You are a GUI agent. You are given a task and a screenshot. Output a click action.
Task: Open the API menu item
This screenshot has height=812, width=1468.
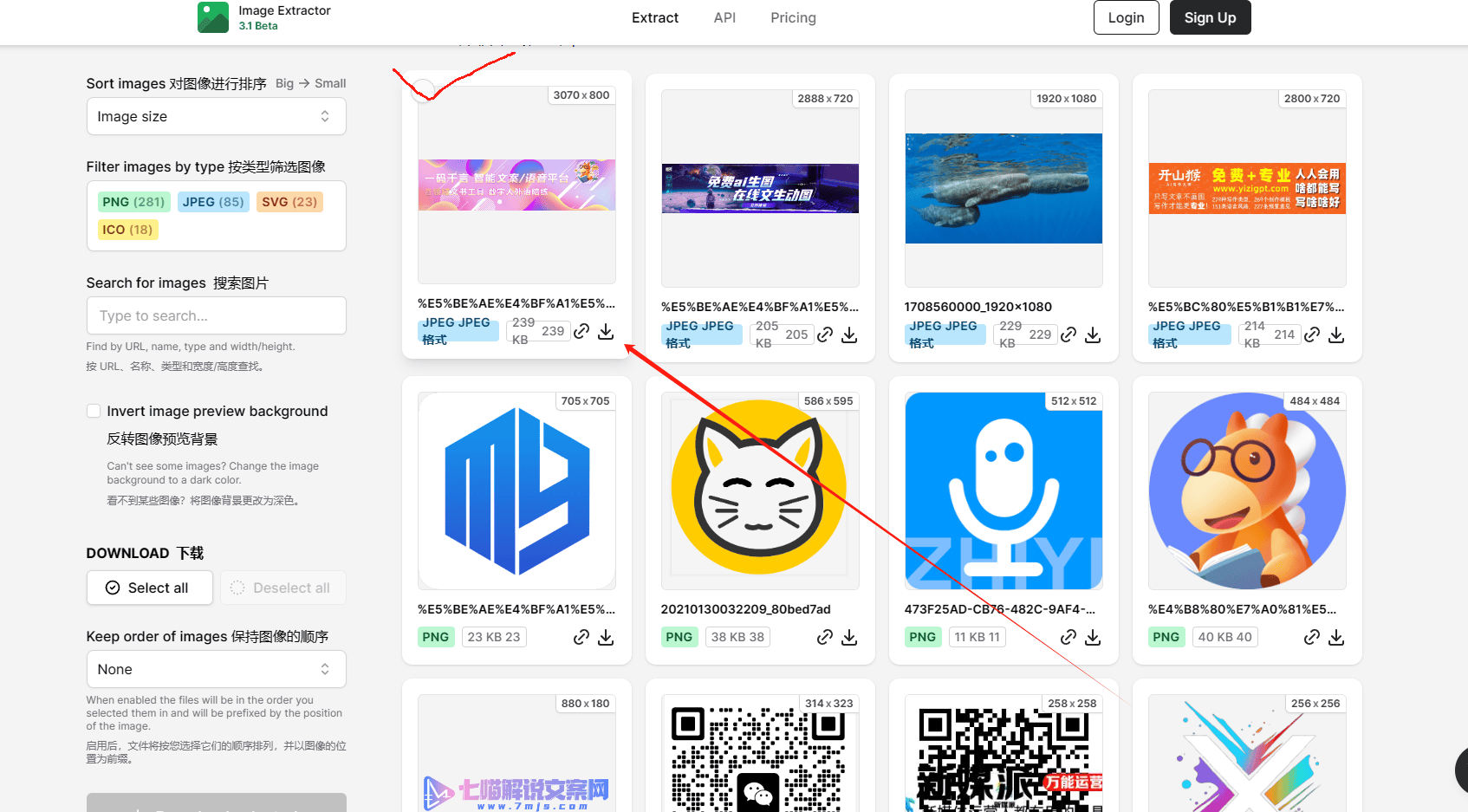[x=724, y=17]
